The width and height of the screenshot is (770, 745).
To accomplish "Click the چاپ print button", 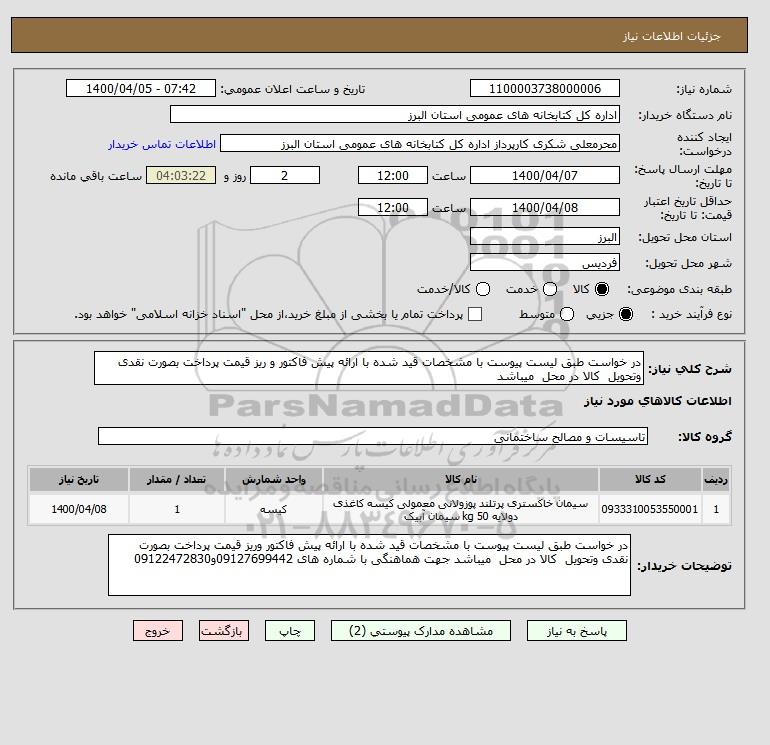I will (290, 631).
